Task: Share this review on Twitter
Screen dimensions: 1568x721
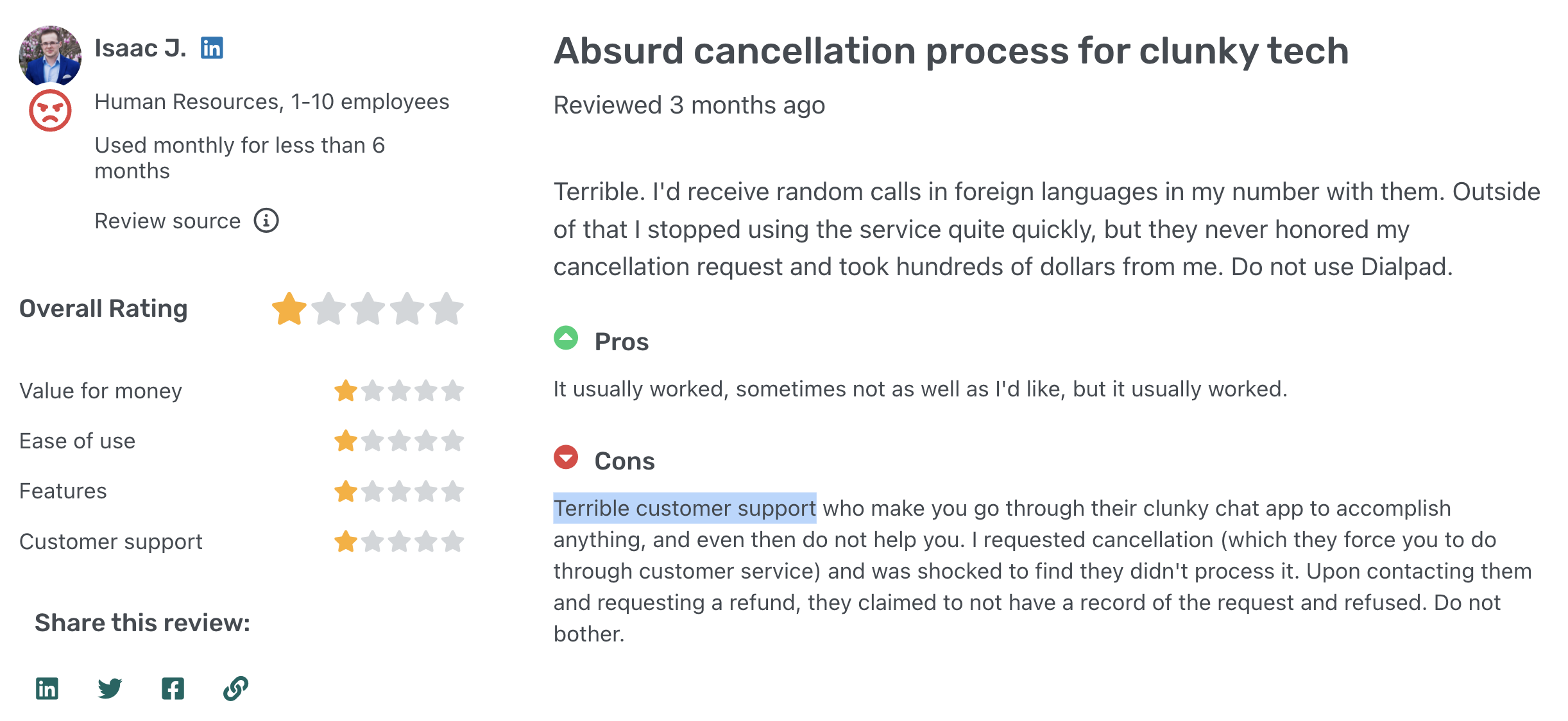Action: [110, 688]
